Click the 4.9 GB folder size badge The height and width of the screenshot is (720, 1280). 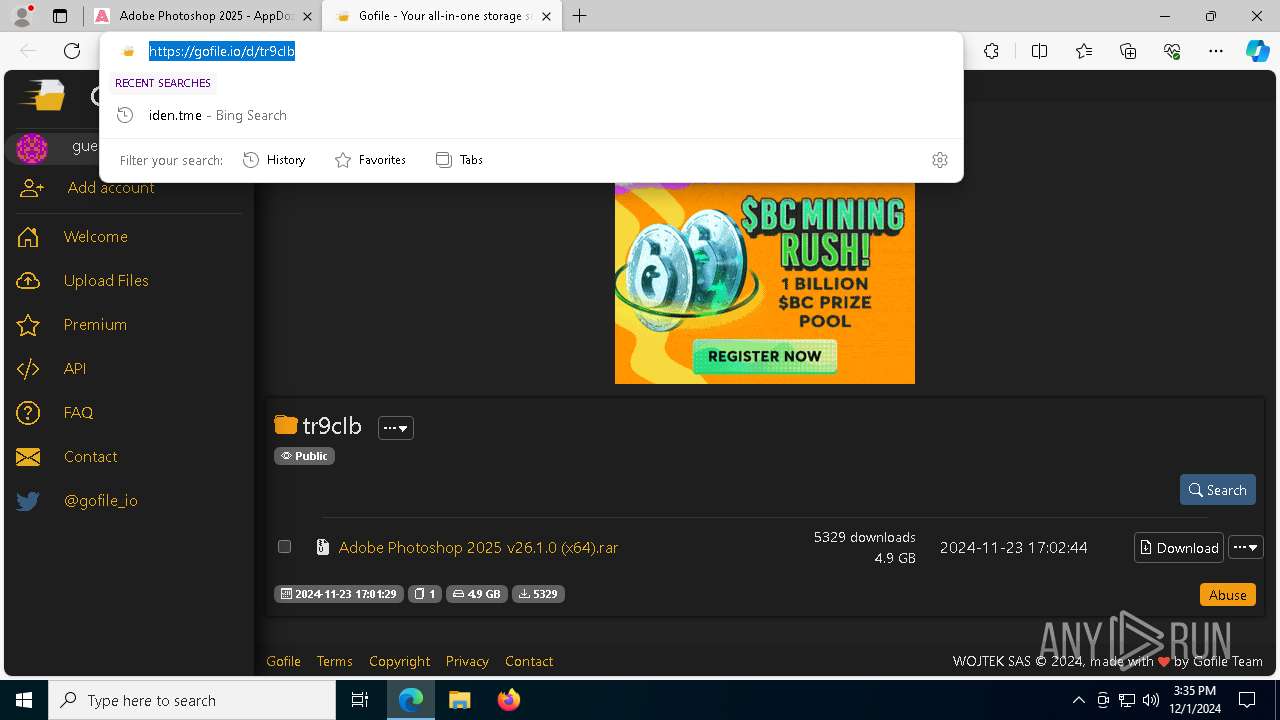tap(476, 594)
